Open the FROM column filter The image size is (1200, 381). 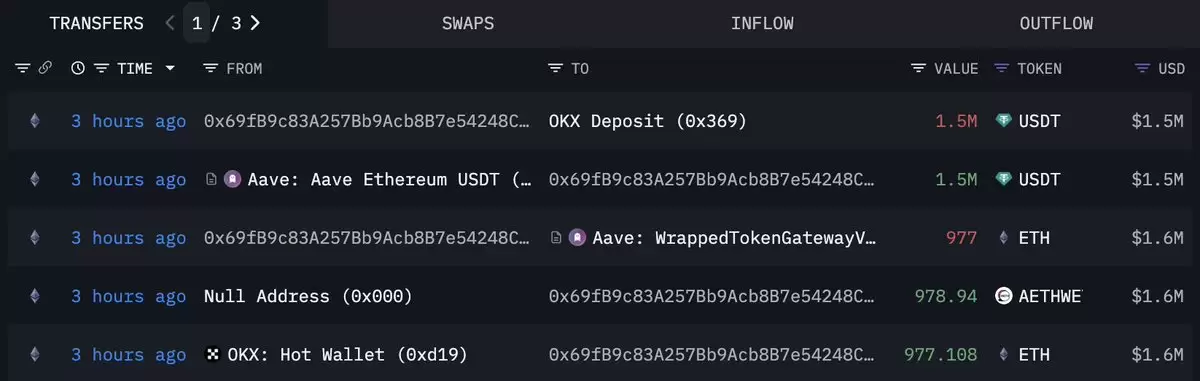(x=210, y=68)
